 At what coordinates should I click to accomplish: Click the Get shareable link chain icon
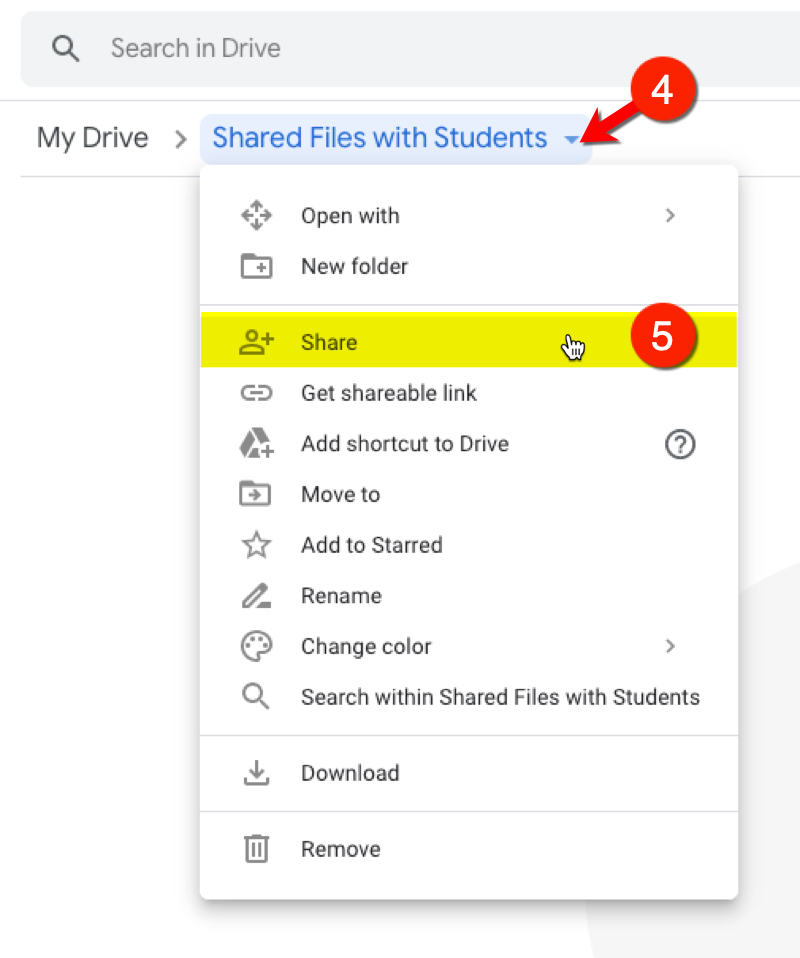(x=256, y=393)
